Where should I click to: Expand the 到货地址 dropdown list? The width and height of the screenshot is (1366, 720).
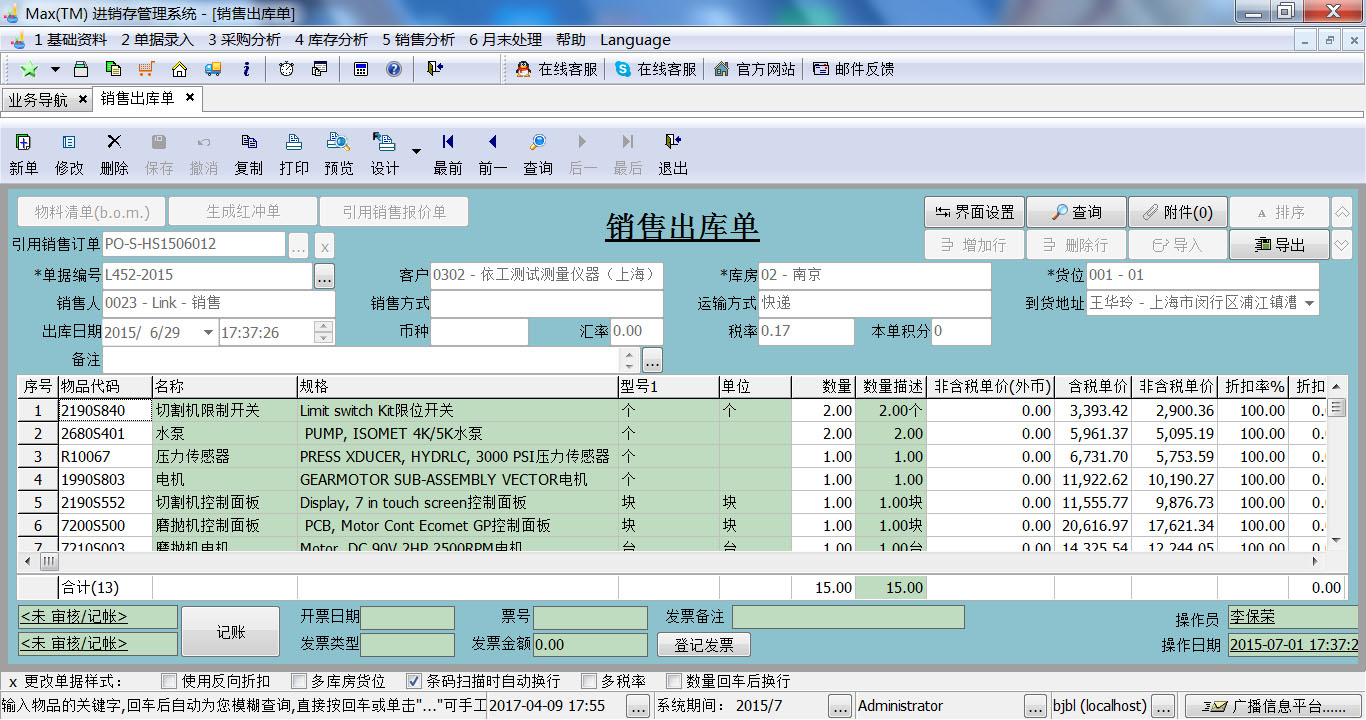pyautogui.click(x=1309, y=303)
